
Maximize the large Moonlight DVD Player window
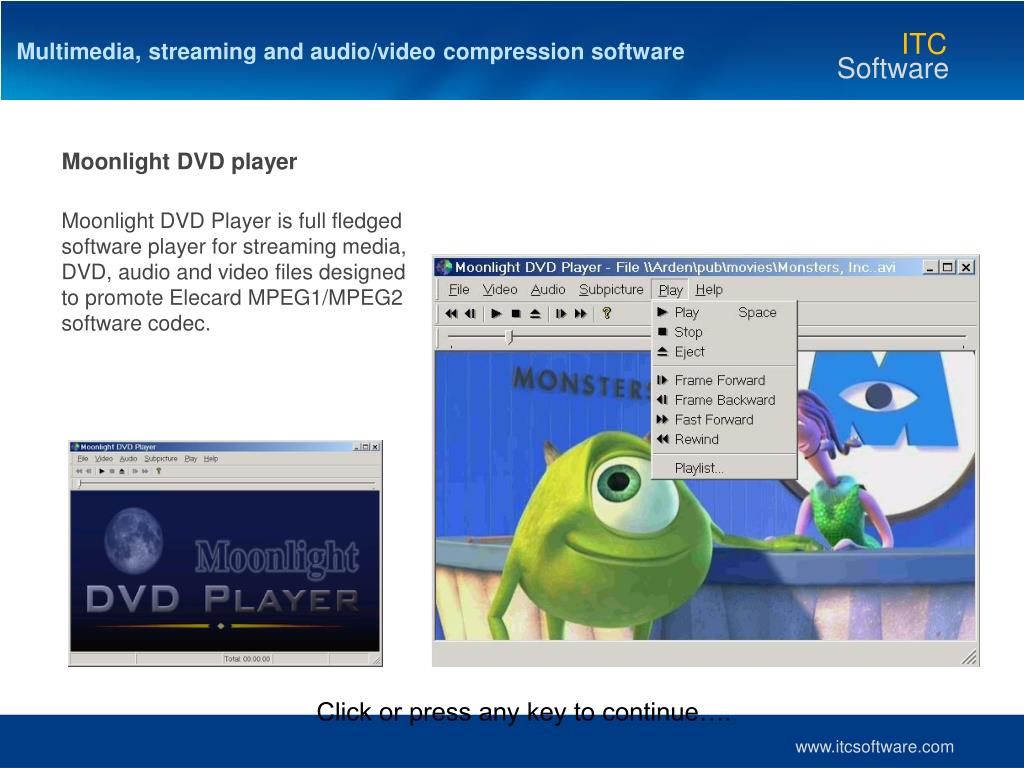947,267
